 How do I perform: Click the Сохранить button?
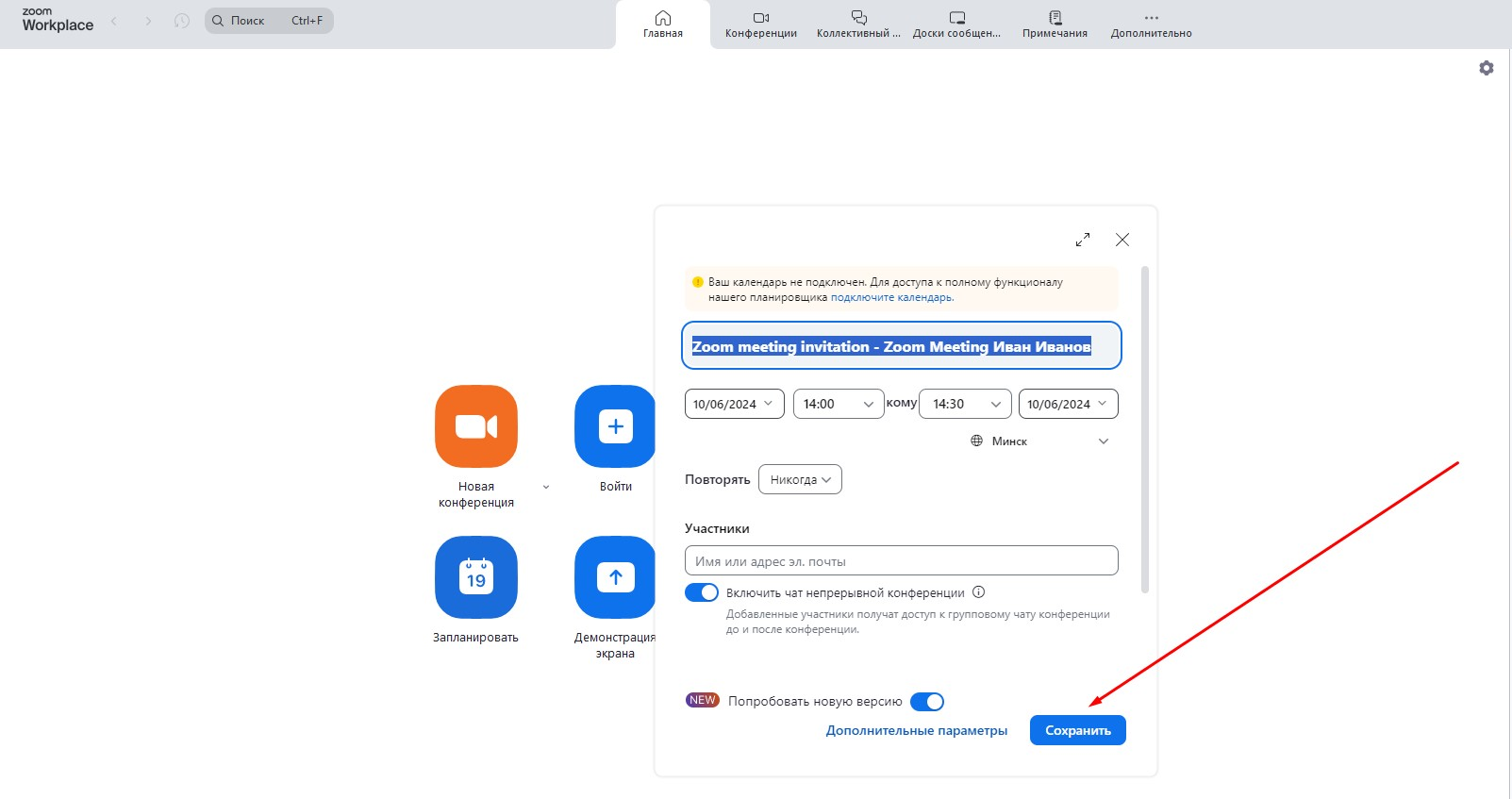(1077, 730)
